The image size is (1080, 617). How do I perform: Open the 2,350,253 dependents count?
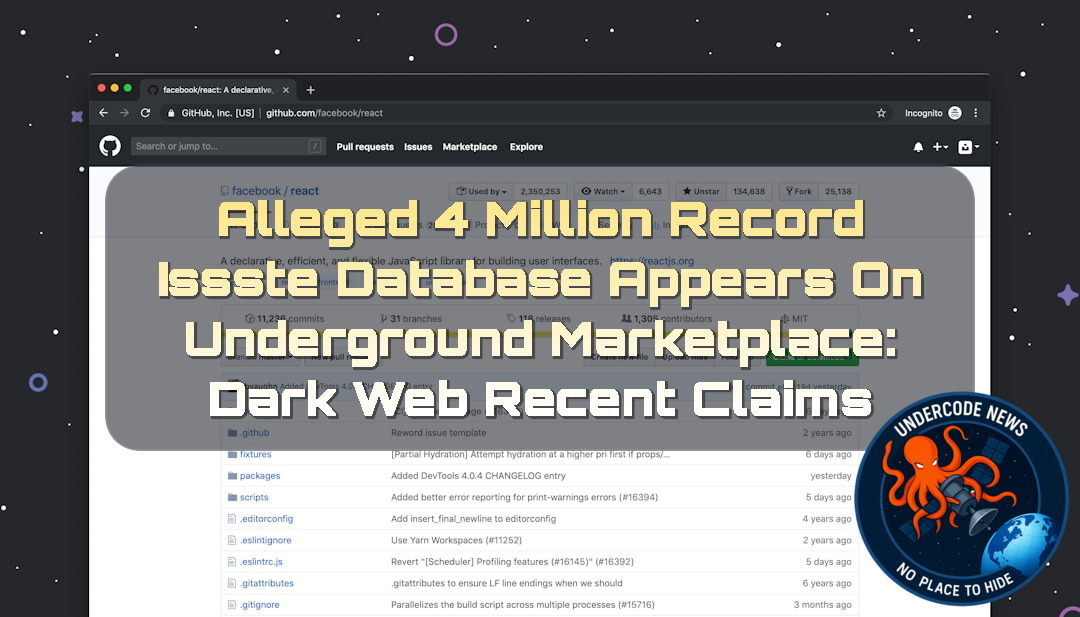[540, 191]
